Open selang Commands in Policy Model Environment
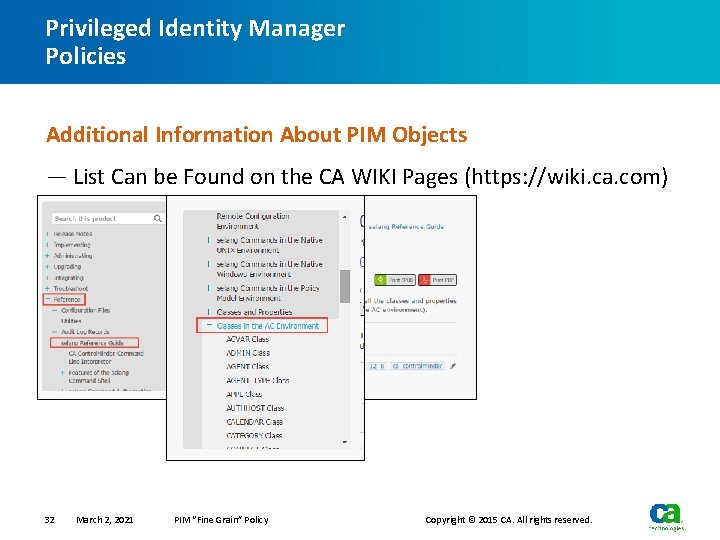Viewport: 720px width, 540px height. [268, 293]
